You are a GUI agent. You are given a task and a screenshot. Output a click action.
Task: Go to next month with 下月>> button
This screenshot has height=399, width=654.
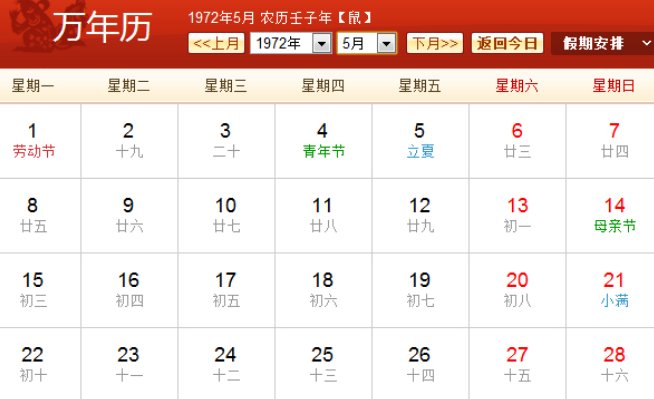tap(435, 43)
